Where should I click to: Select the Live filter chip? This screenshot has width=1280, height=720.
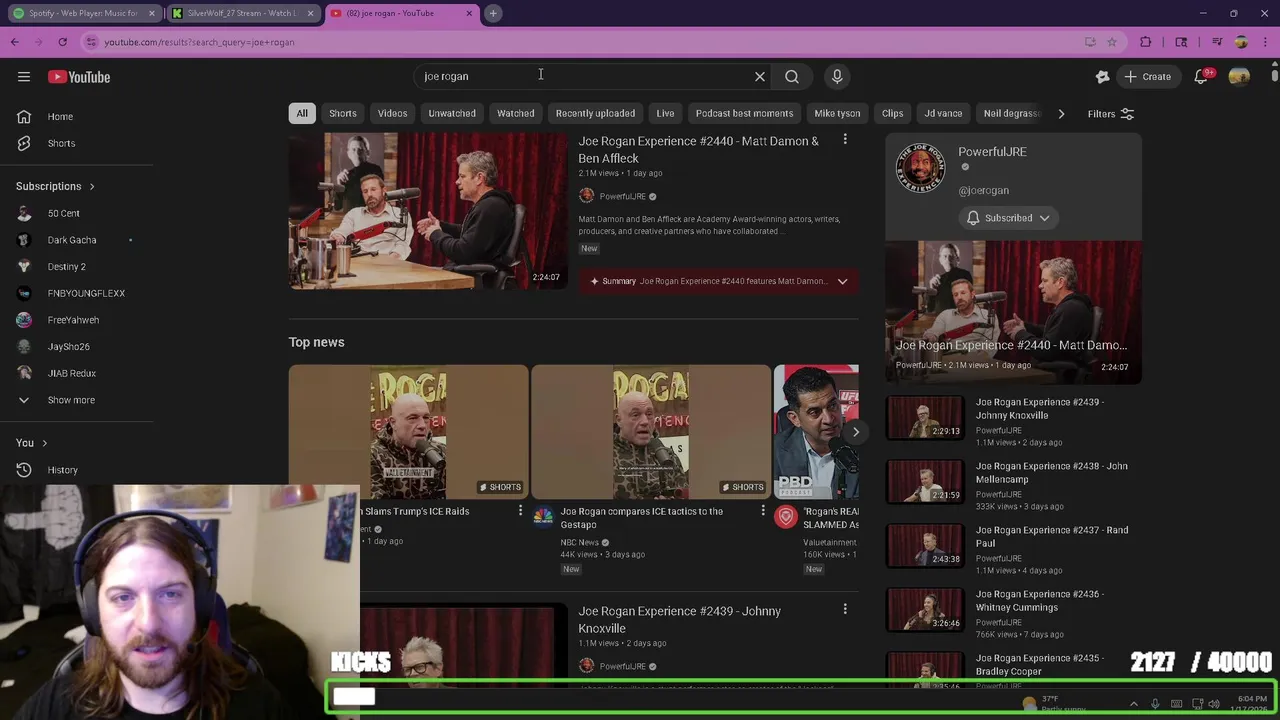[665, 113]
